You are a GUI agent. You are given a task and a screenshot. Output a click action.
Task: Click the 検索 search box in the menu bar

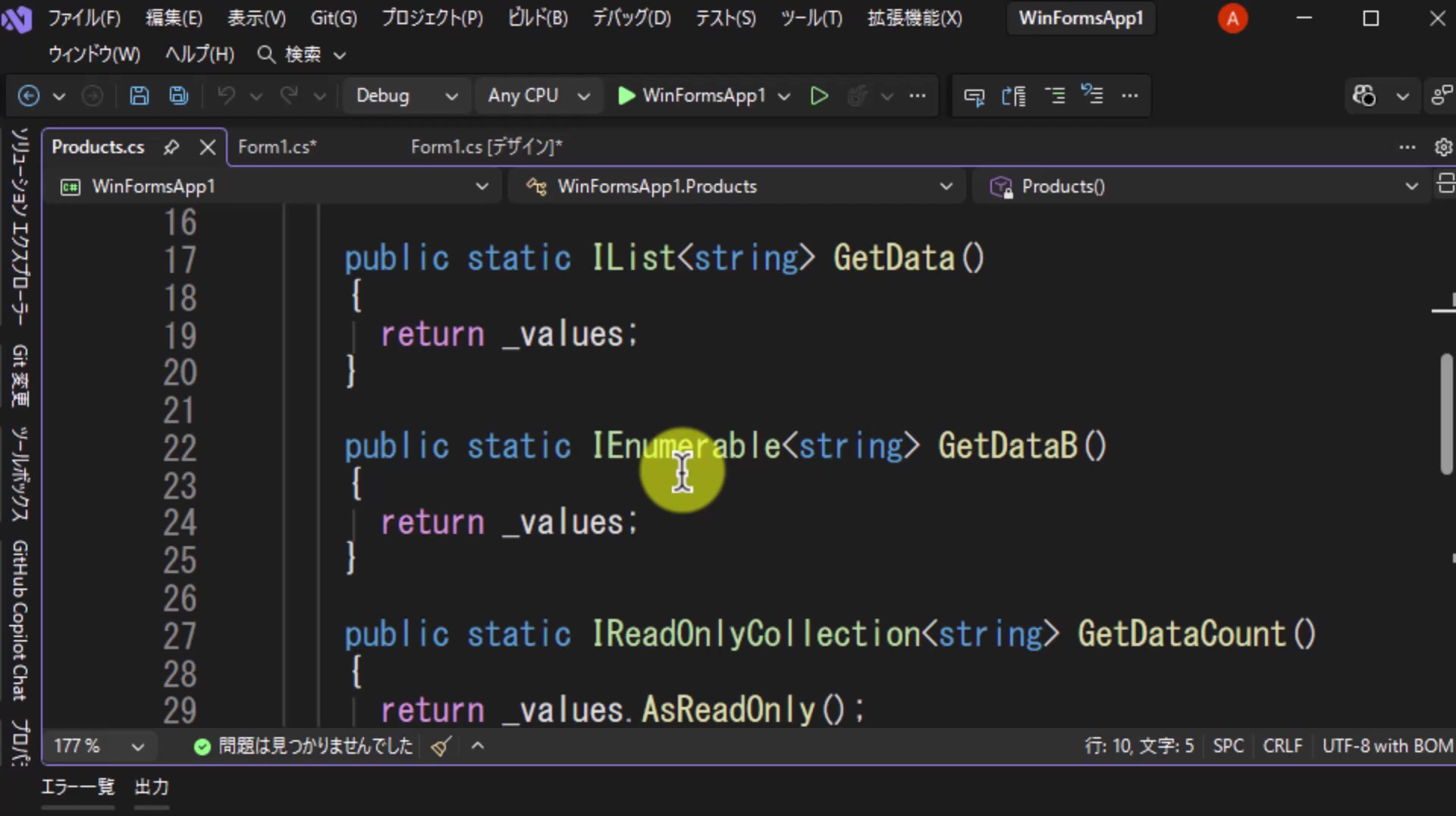302,55
